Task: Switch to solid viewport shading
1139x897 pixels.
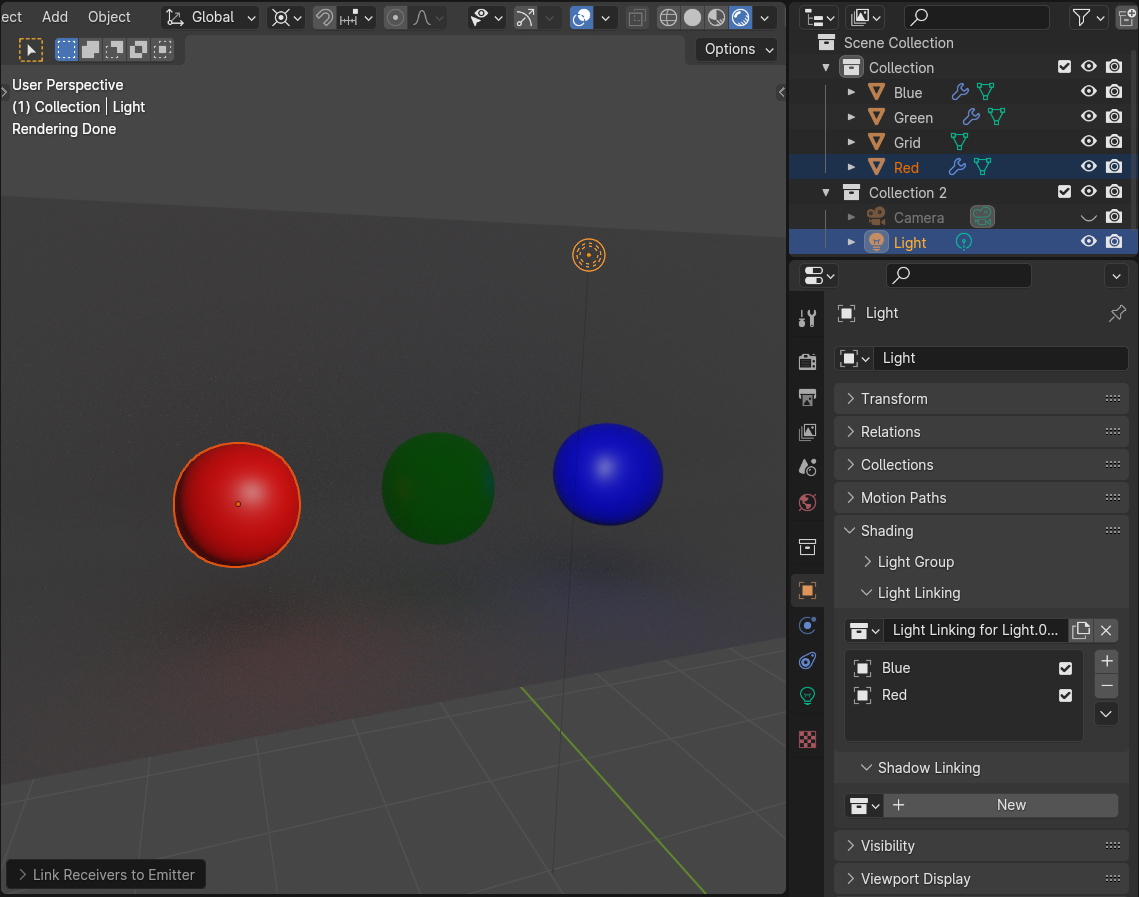Action: 692,17
